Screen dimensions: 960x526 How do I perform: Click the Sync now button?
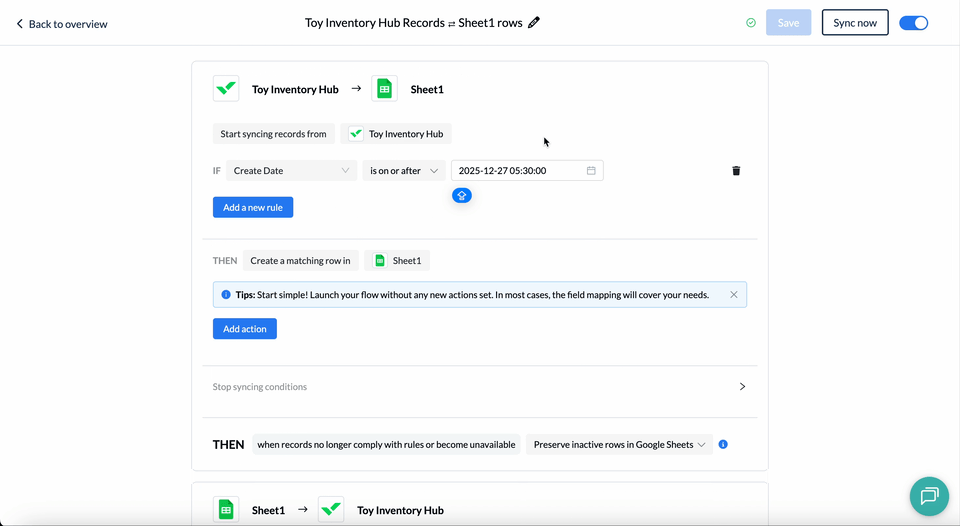click(x=854, y=22)
